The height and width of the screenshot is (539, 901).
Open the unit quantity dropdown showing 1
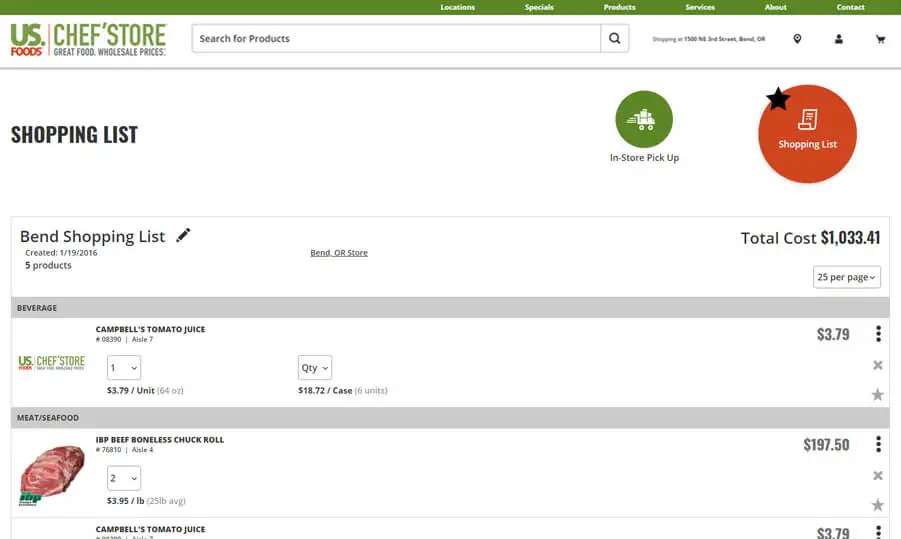(x=124, y=368)
